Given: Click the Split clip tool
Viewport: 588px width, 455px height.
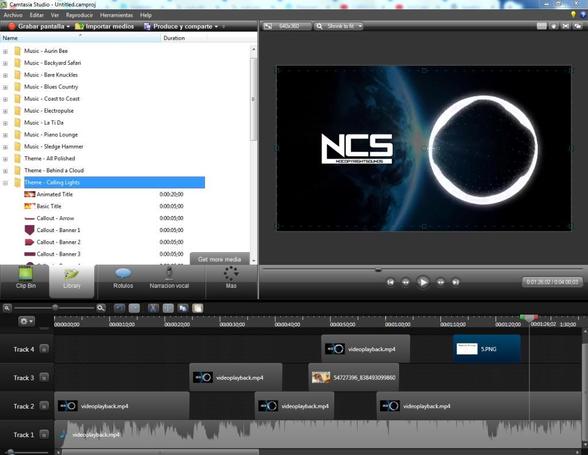Looking at the screenshot, I should [168, 308].
